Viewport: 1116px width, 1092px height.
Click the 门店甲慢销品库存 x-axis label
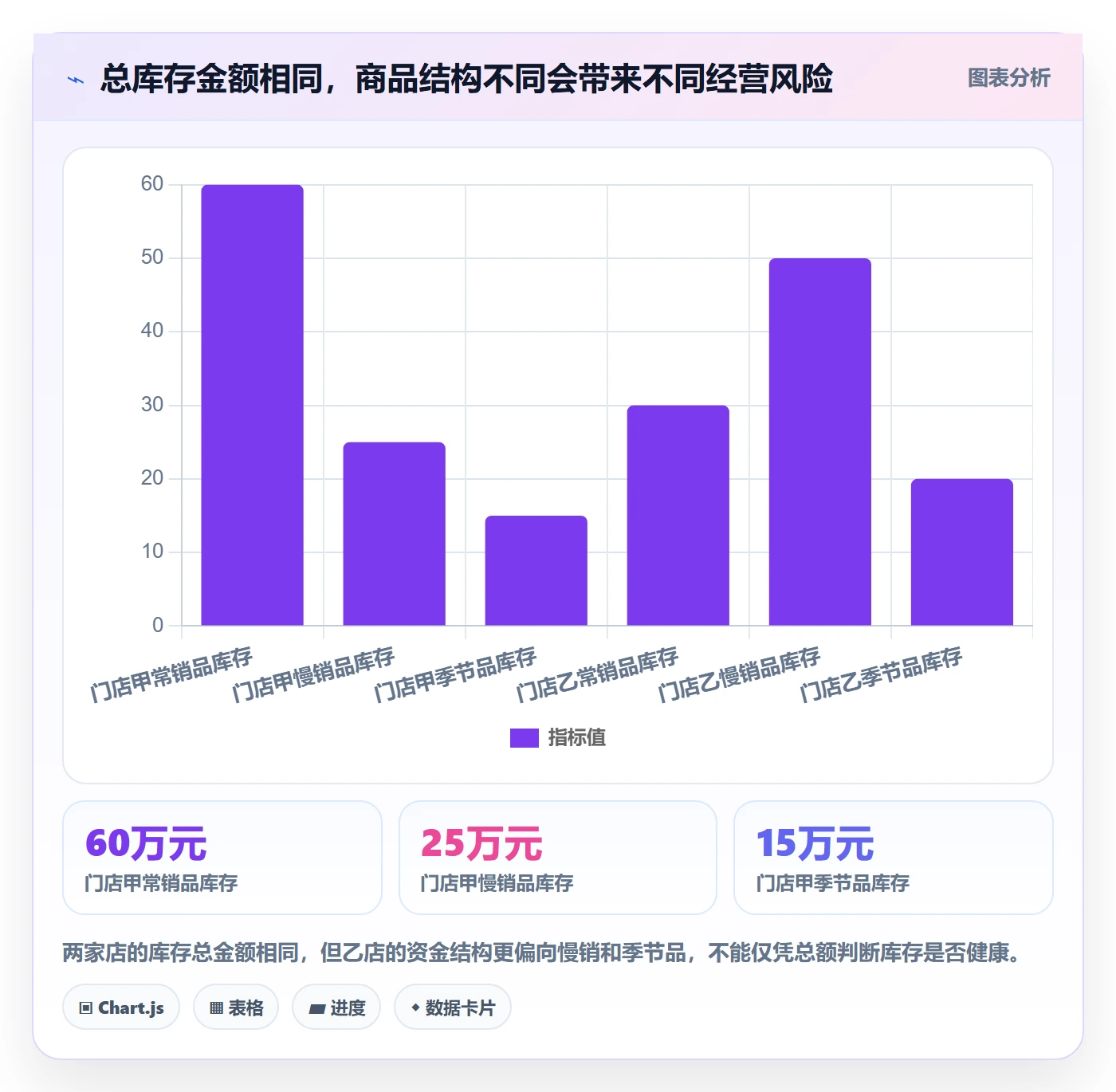coord(313,674)
